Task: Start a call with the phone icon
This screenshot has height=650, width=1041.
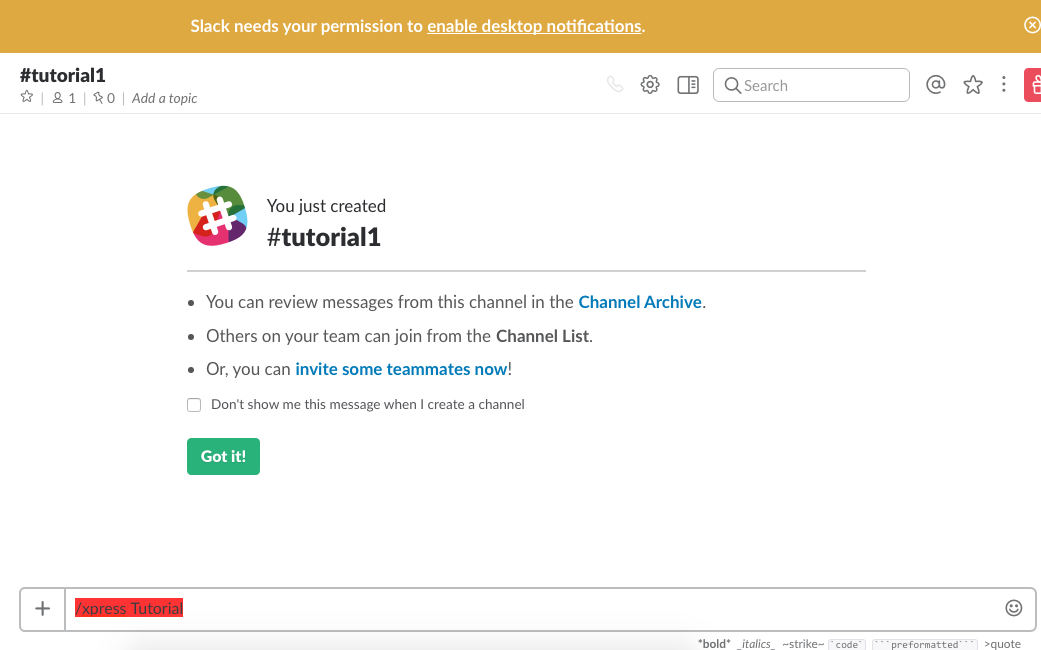Action: tap(615, 84)
